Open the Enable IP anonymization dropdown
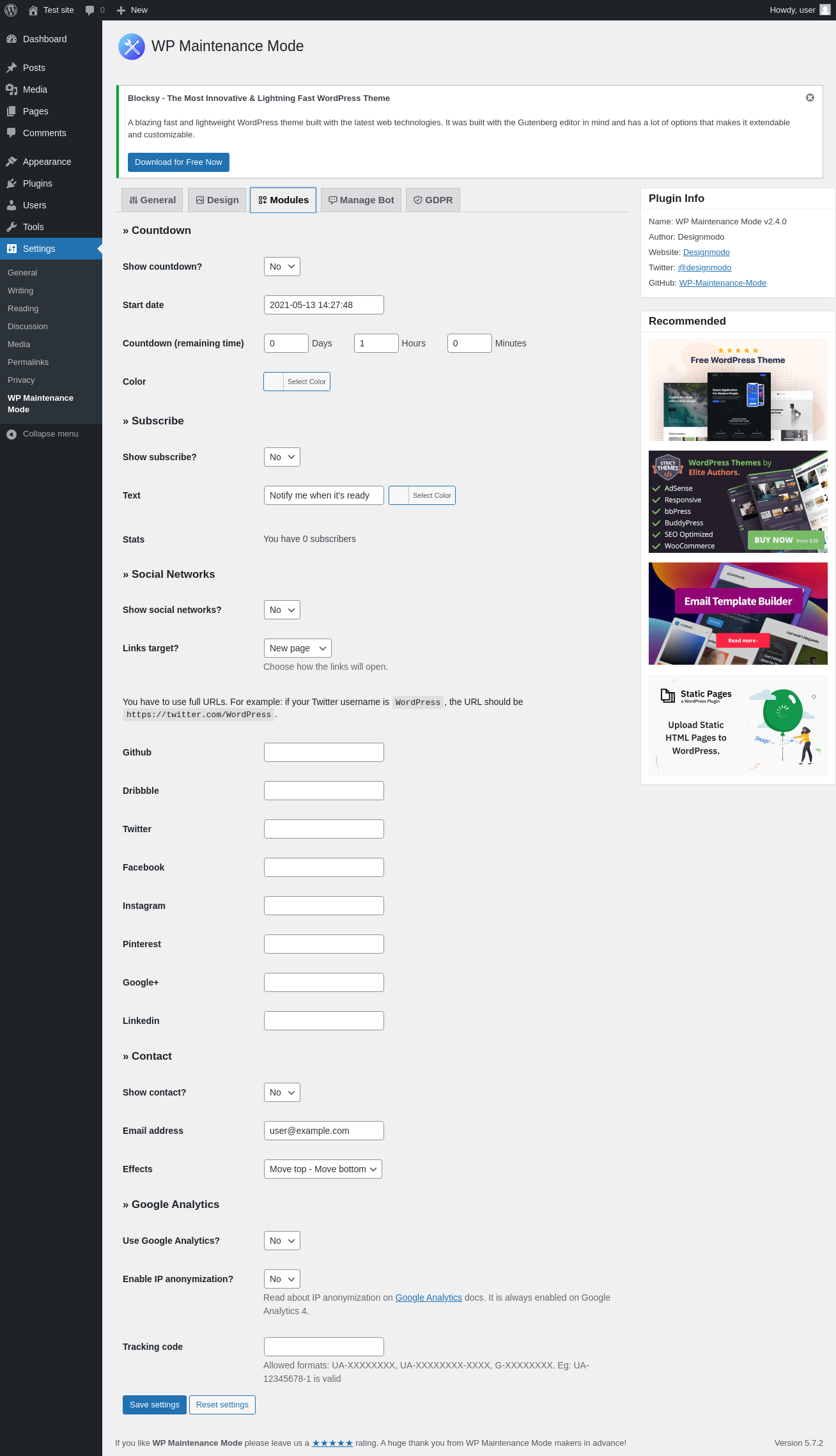The image size is (836, 1456). [282, 1279]
